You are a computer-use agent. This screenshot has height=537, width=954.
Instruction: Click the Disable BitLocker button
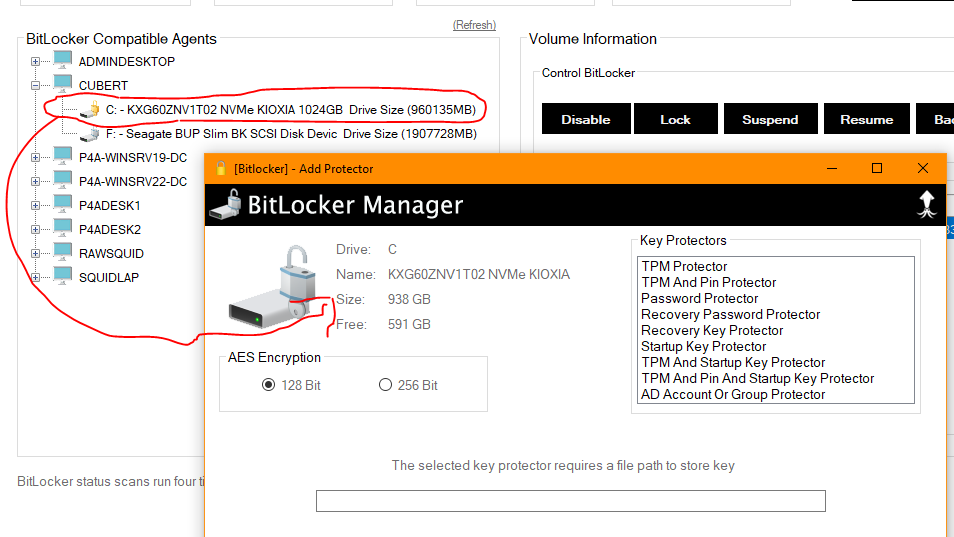(585, 119)
